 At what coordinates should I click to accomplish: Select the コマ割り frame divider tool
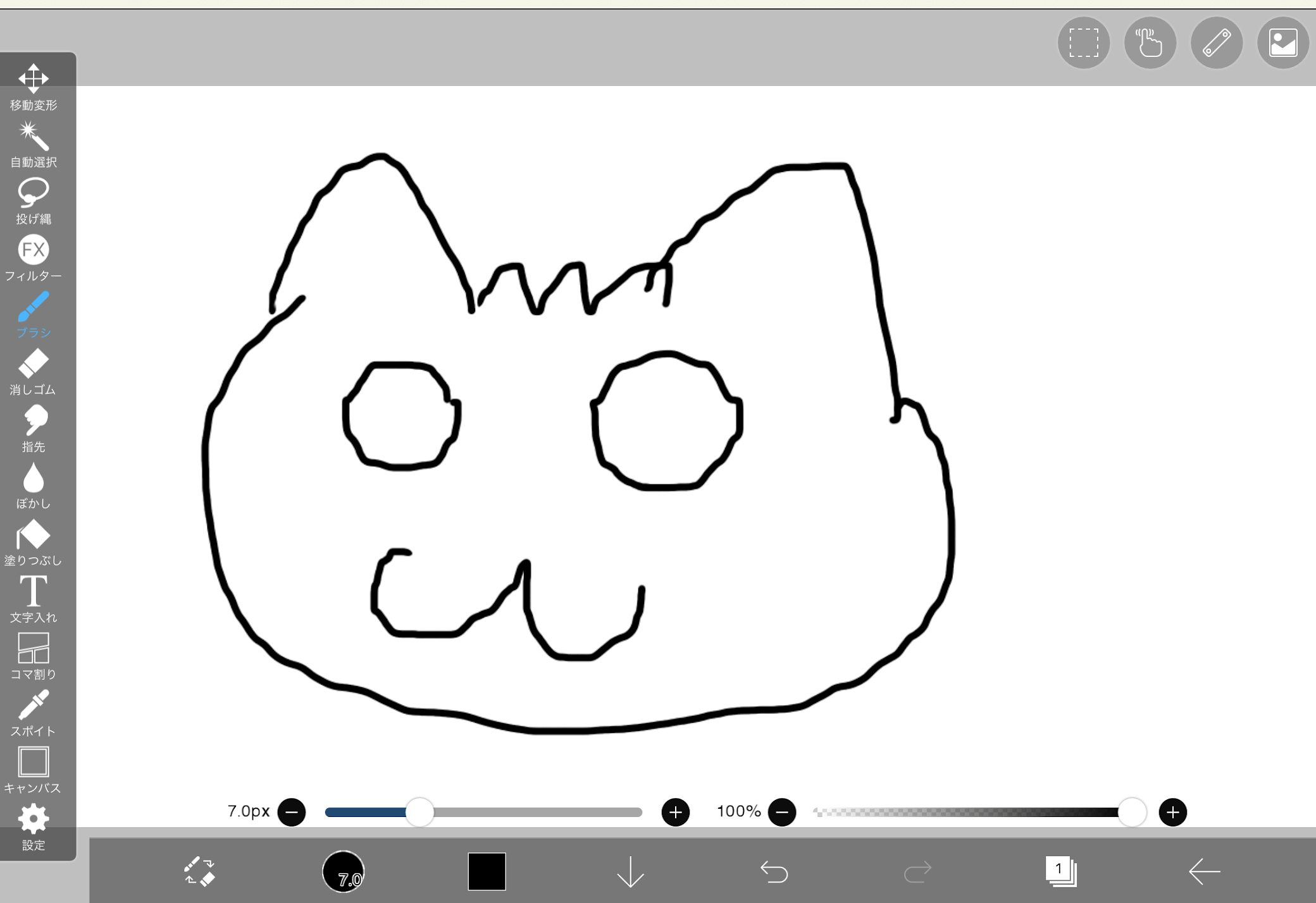point(34,656)
